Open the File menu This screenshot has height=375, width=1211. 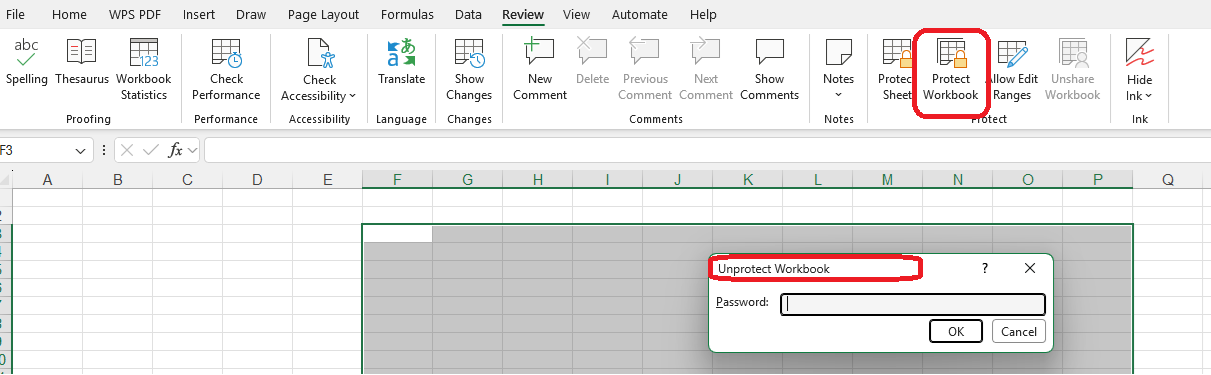click(16, 15)
